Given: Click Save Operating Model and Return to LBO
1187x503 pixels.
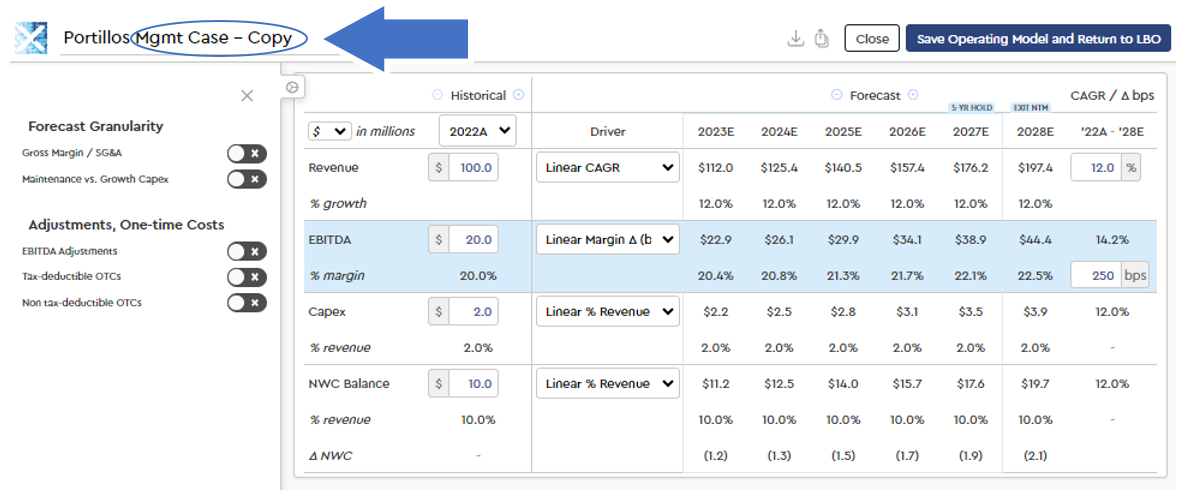Looking at the screenshot, I should (1039, 39).
